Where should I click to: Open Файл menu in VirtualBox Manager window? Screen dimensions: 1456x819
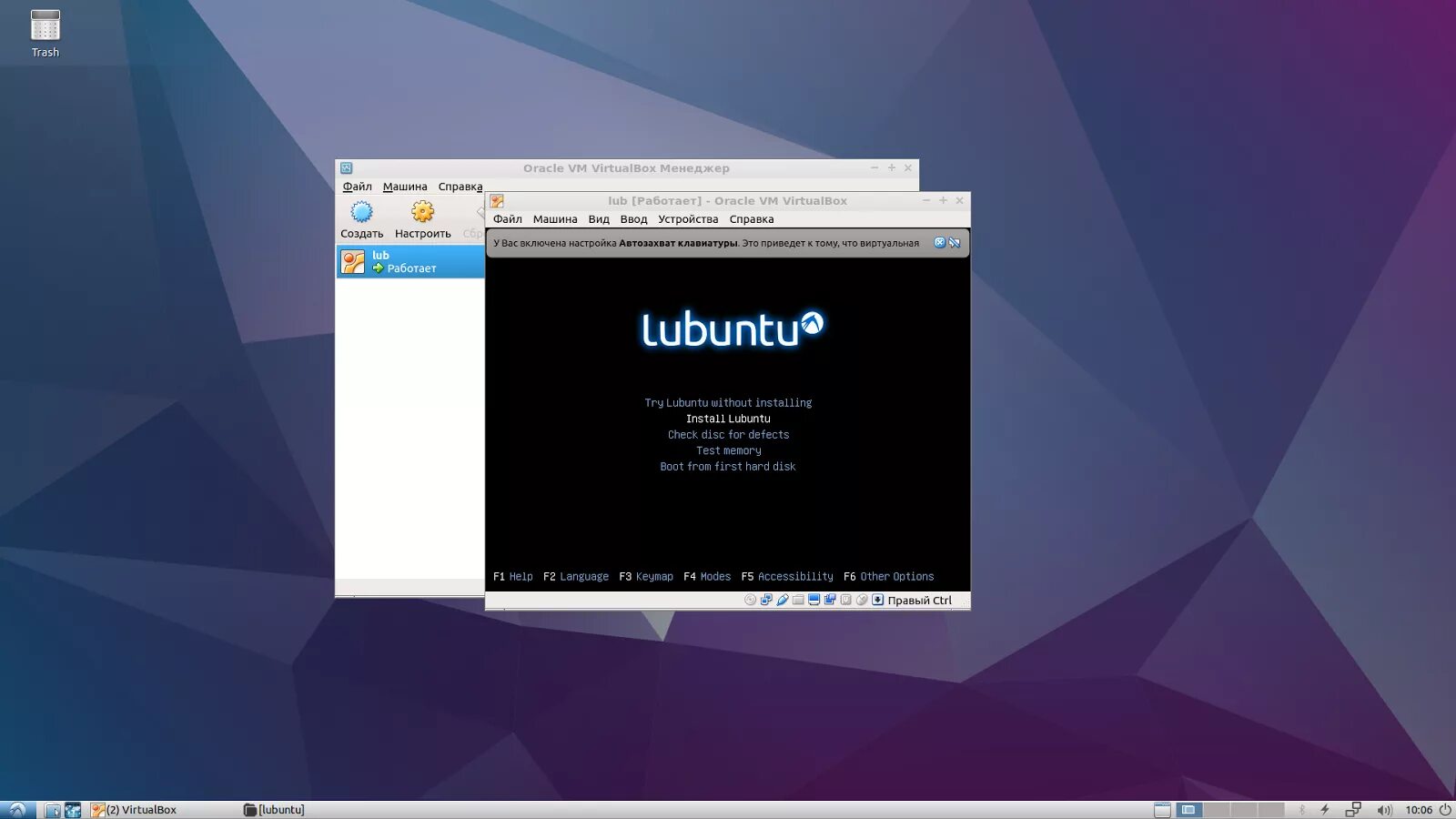357,187
